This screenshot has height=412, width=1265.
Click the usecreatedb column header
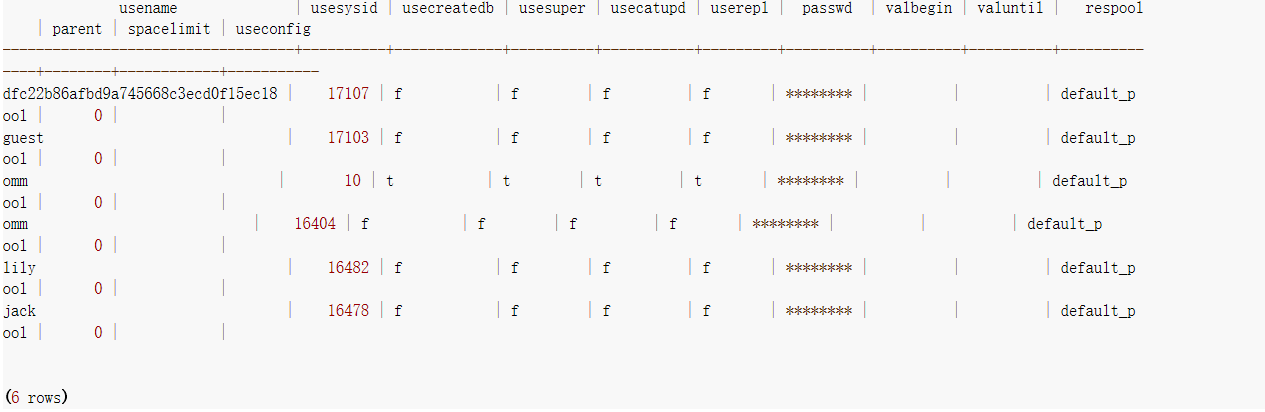(448, 8)
